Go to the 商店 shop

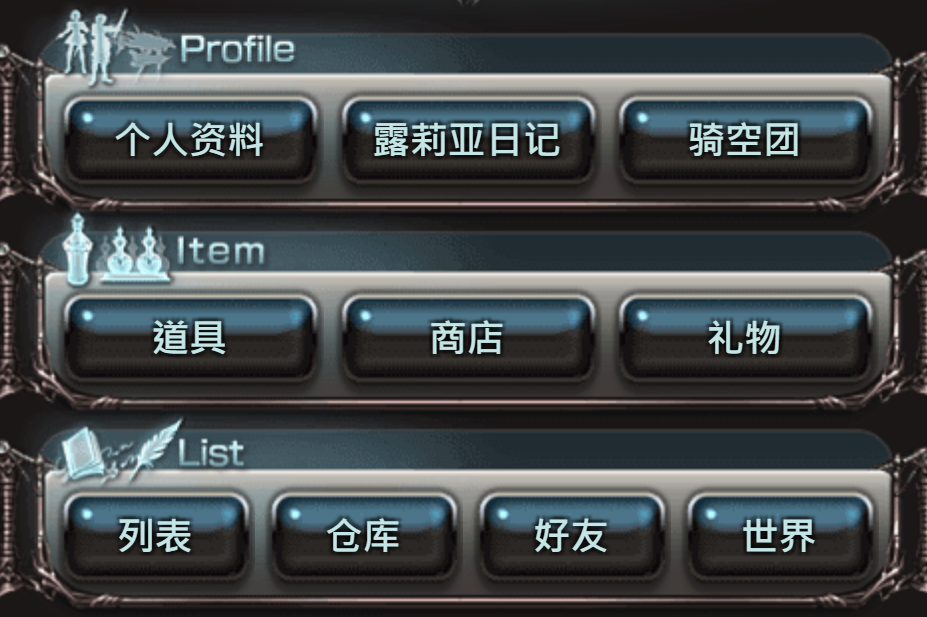point(467,337)
